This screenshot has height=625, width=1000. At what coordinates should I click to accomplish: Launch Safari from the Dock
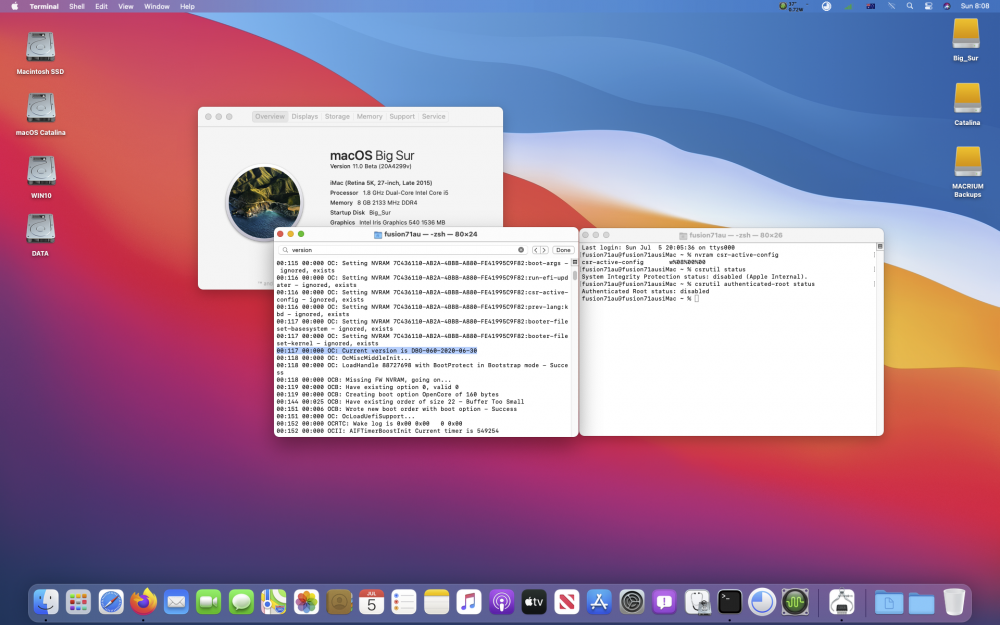pyautogui.click(x=111, y=601)
